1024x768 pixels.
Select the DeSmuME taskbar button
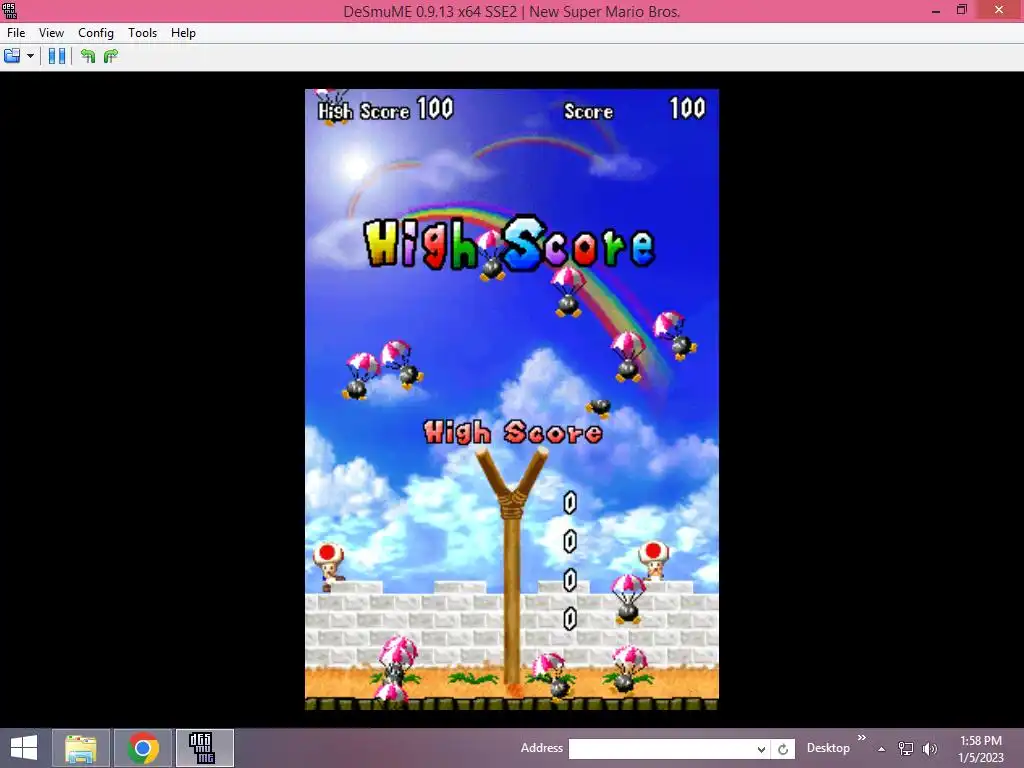point(204,748)
